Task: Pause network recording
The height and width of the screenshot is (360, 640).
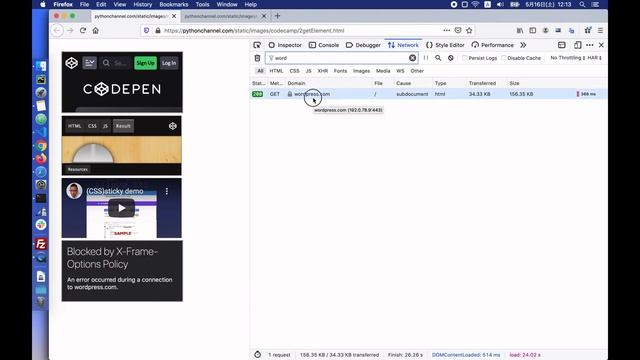Action: click(x=426, y=58)
